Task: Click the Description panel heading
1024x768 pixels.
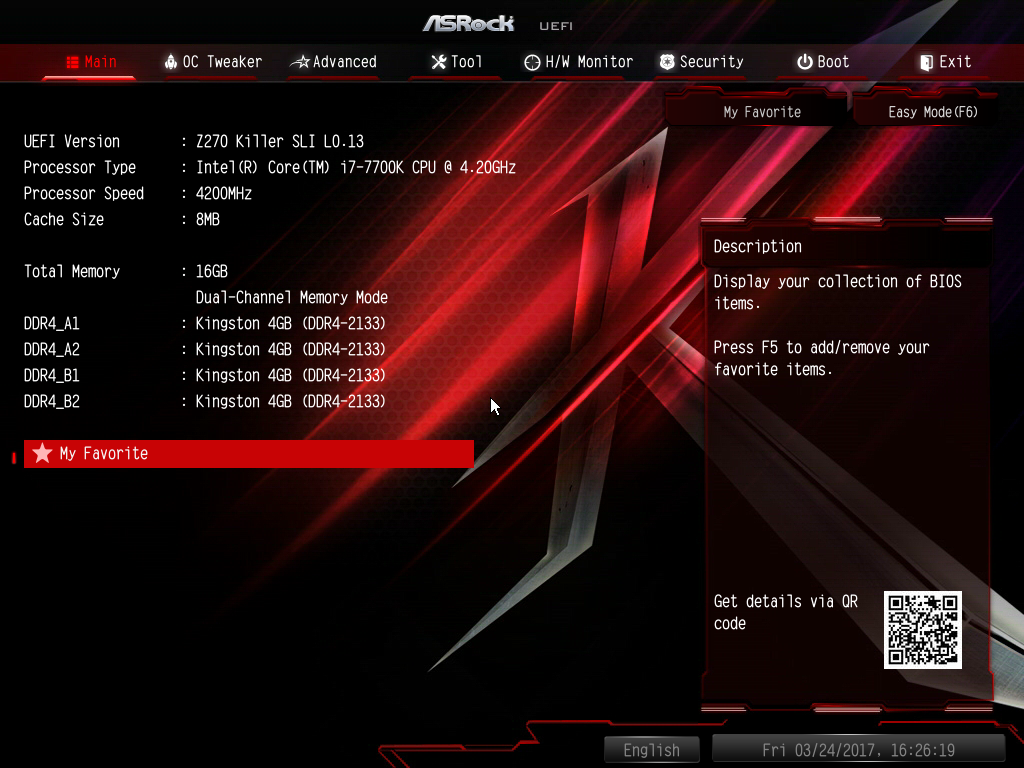Action: tap(758, 247)
